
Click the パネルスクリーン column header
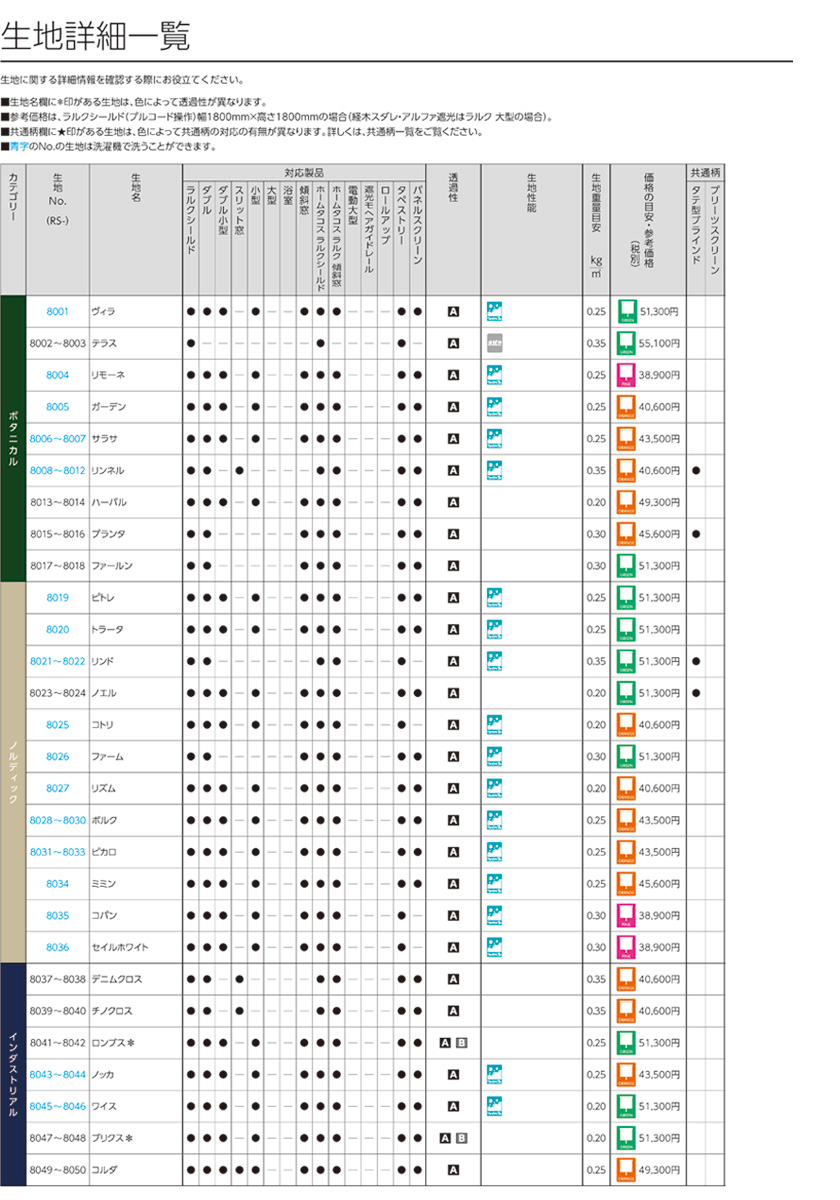418,224
